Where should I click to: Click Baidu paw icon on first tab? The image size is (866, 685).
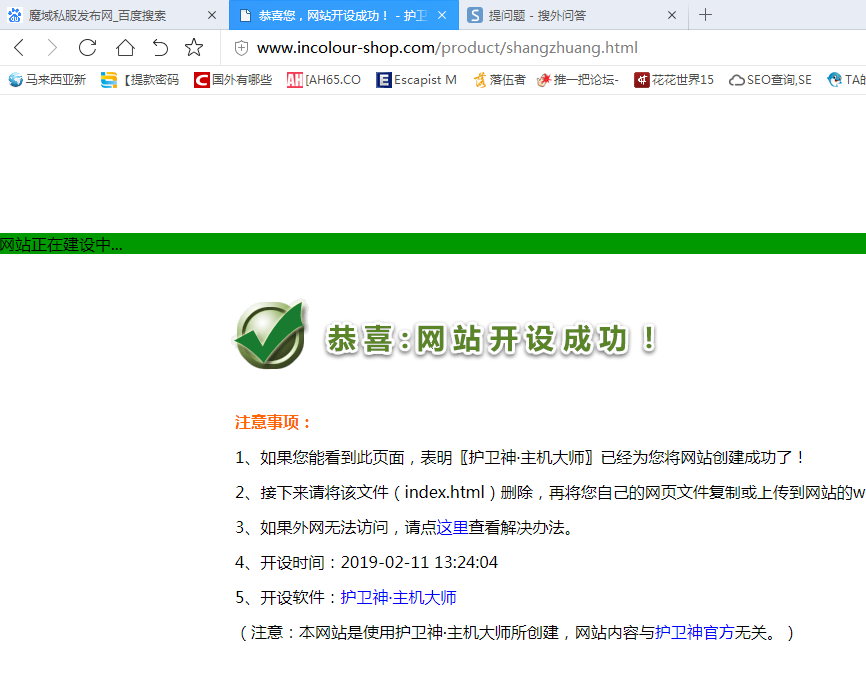click(x=15, y=15)
